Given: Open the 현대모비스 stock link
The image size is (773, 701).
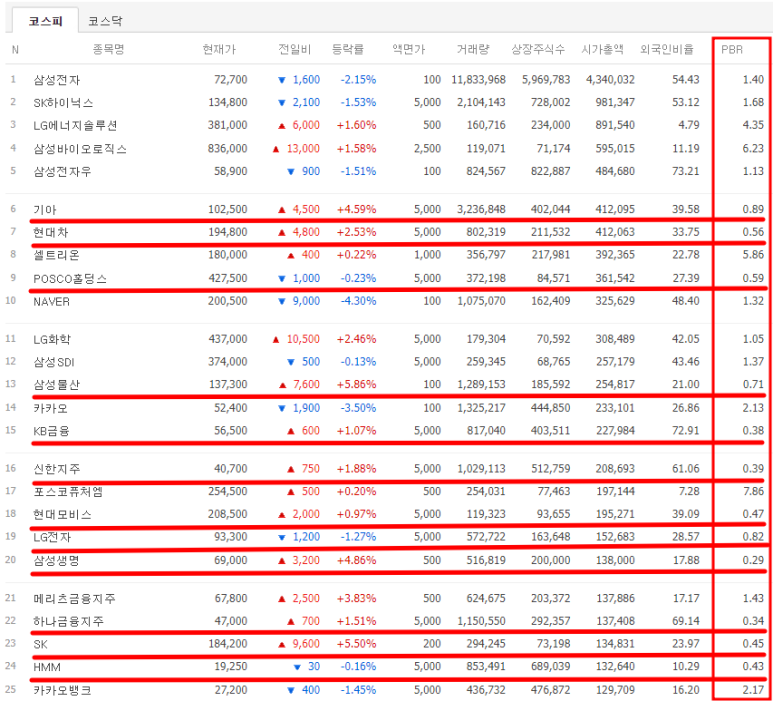Looking at the screenshot, I should tap(62, 514).
